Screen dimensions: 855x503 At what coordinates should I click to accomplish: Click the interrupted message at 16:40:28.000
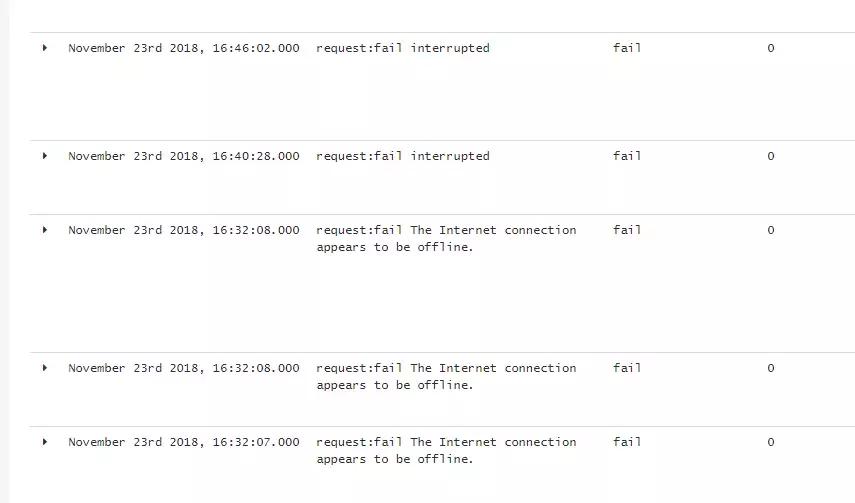tap(403, 156)
